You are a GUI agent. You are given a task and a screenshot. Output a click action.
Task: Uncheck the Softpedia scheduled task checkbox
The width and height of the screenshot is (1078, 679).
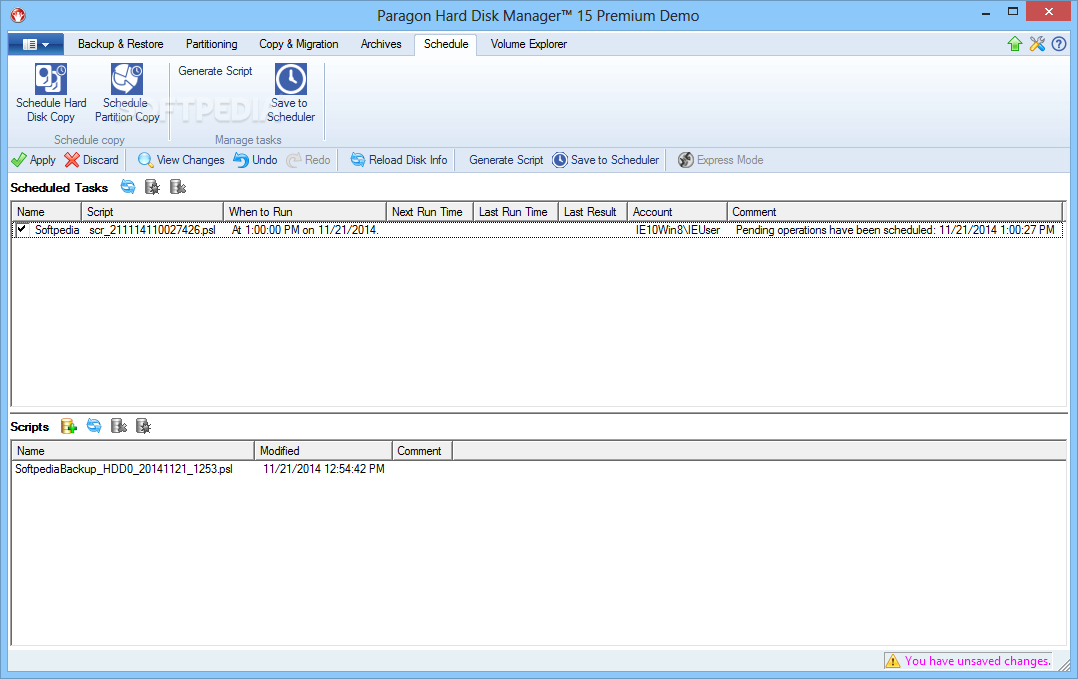click(22, 230)
